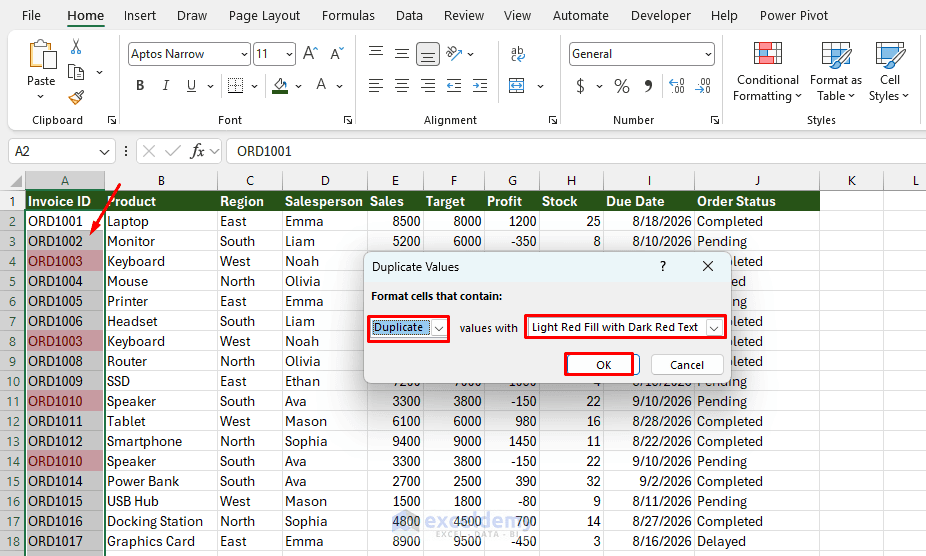This screenshot has width=926, height=556.
Task: Click the dialog help question mark
Action: tap(663, 266)
